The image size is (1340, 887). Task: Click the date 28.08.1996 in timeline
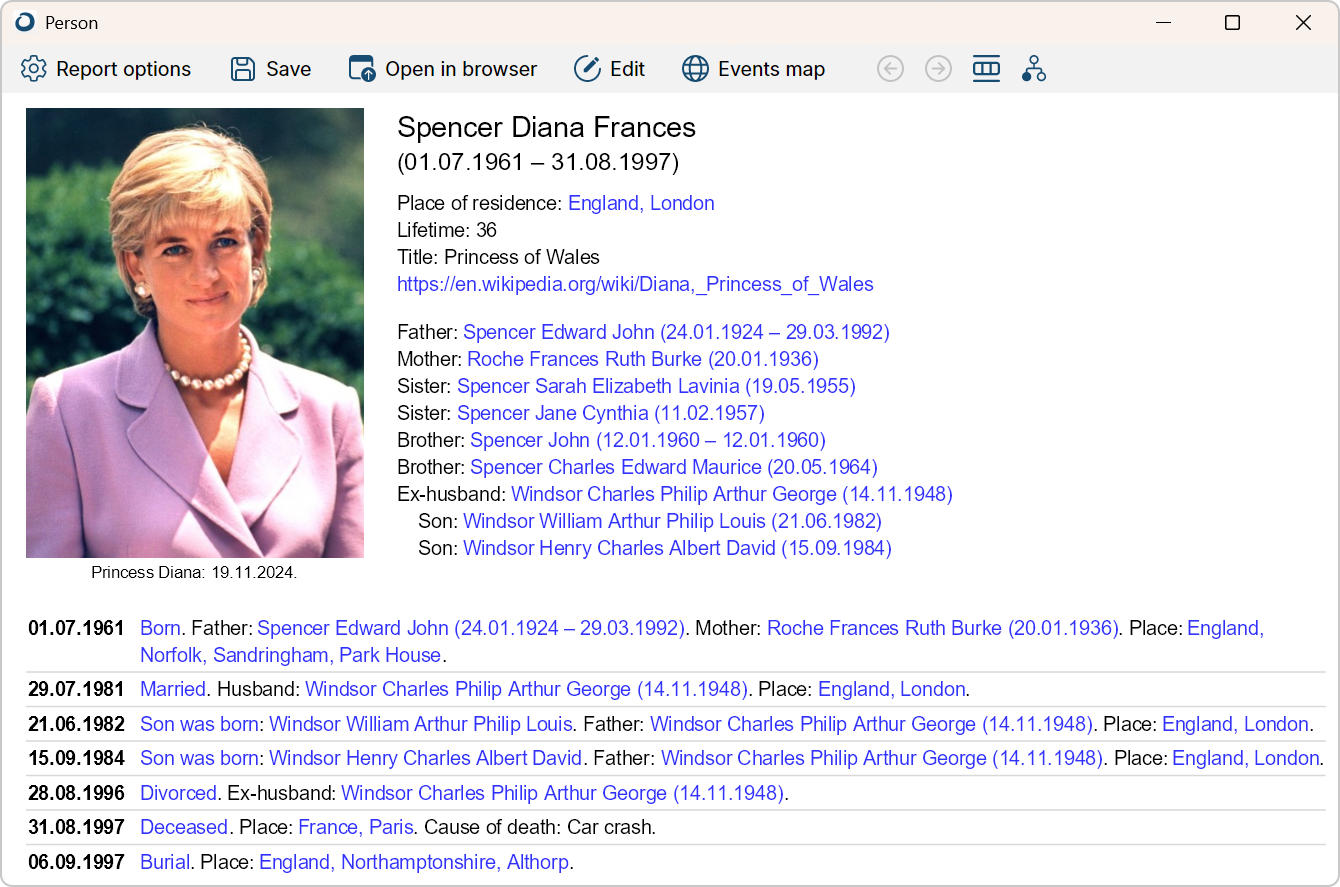pos(76,793)
